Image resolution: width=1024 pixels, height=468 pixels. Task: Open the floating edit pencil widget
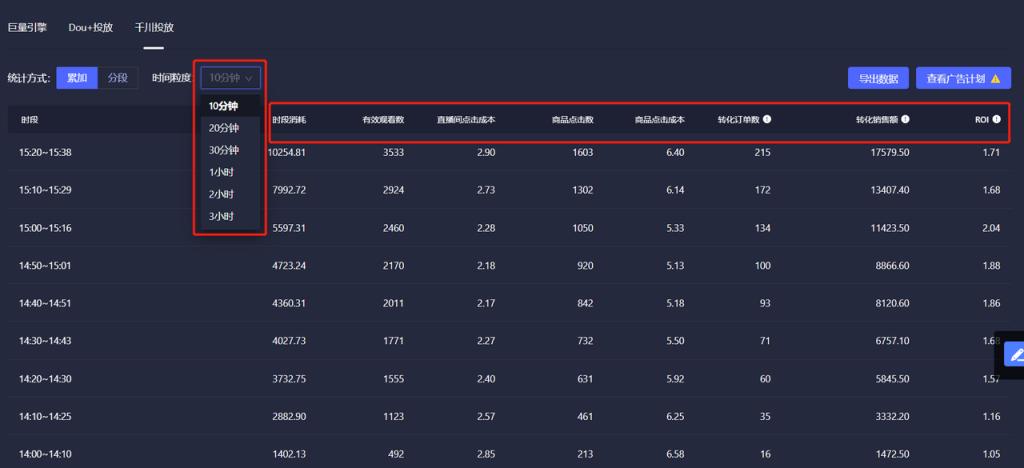click(1016, 355)
